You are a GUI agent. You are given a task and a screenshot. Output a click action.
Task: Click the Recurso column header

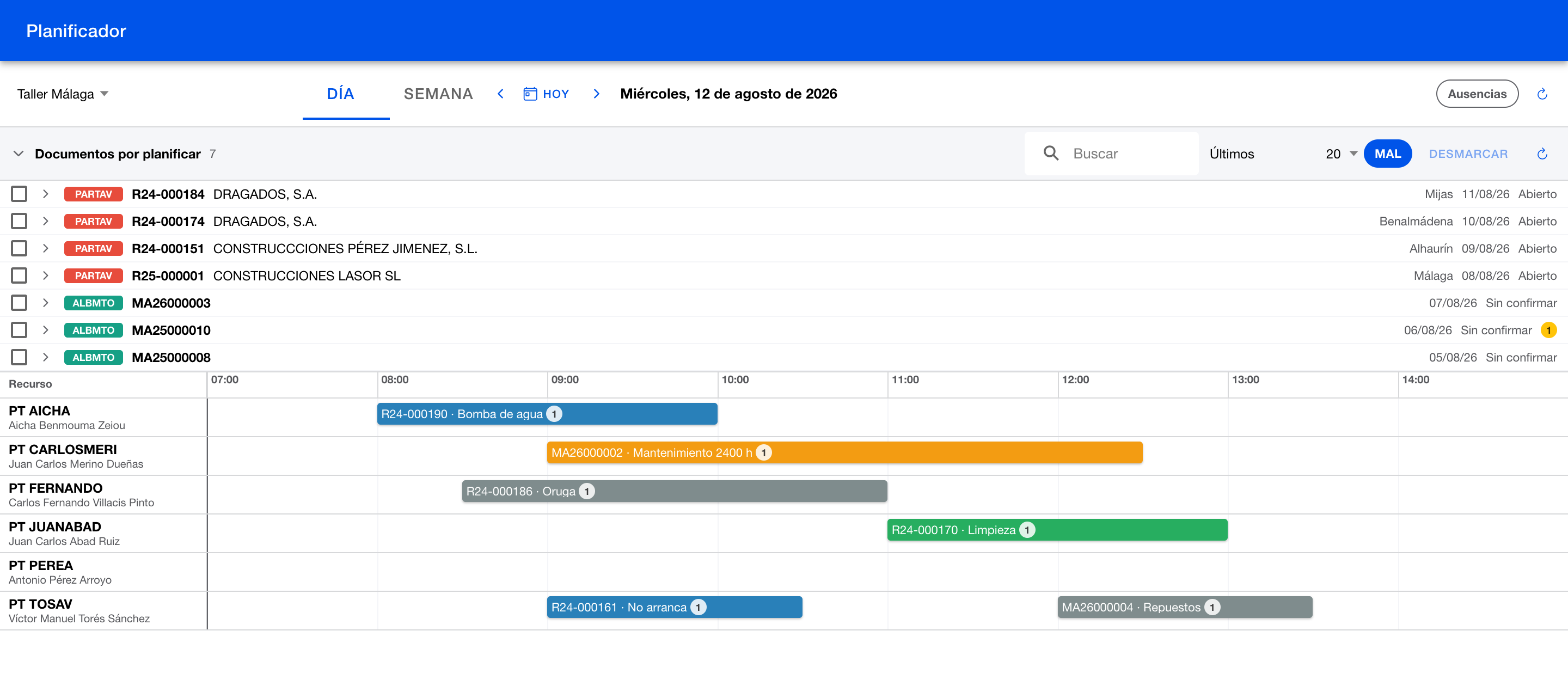point(30,384)
